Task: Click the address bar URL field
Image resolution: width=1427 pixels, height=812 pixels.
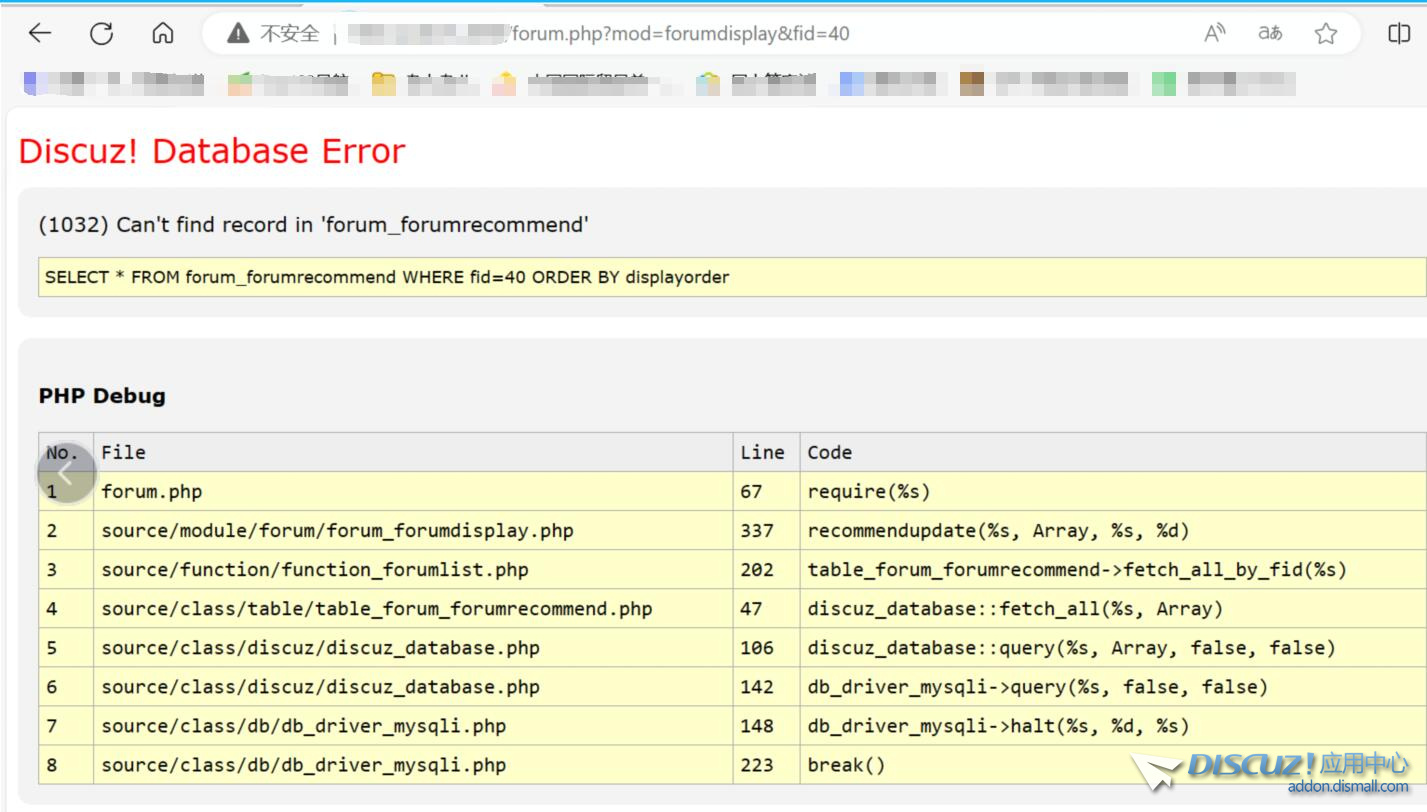Action: click(780, 34)
